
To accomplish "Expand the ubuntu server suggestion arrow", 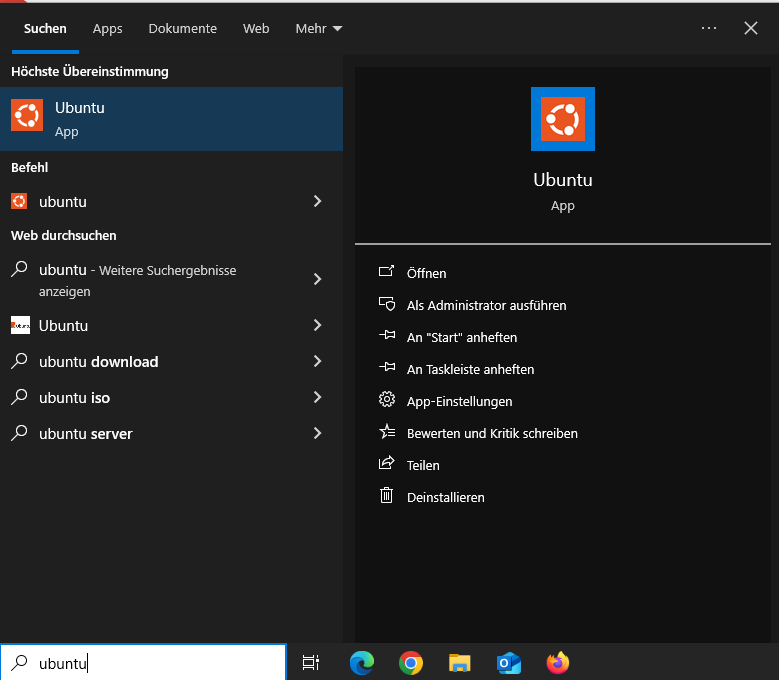I will [317, 433].
